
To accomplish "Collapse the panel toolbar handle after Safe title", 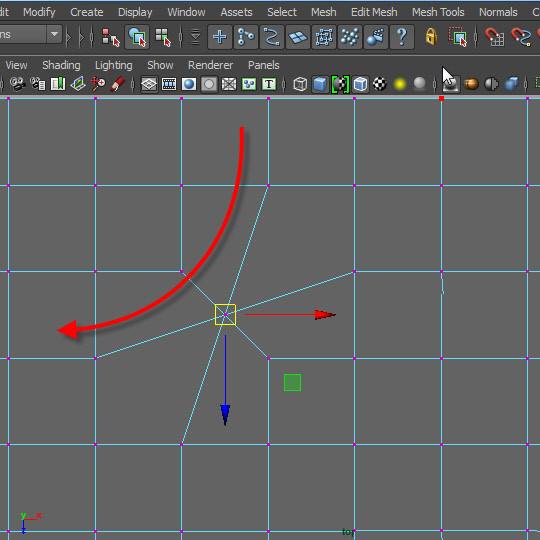I will (284, 84).
